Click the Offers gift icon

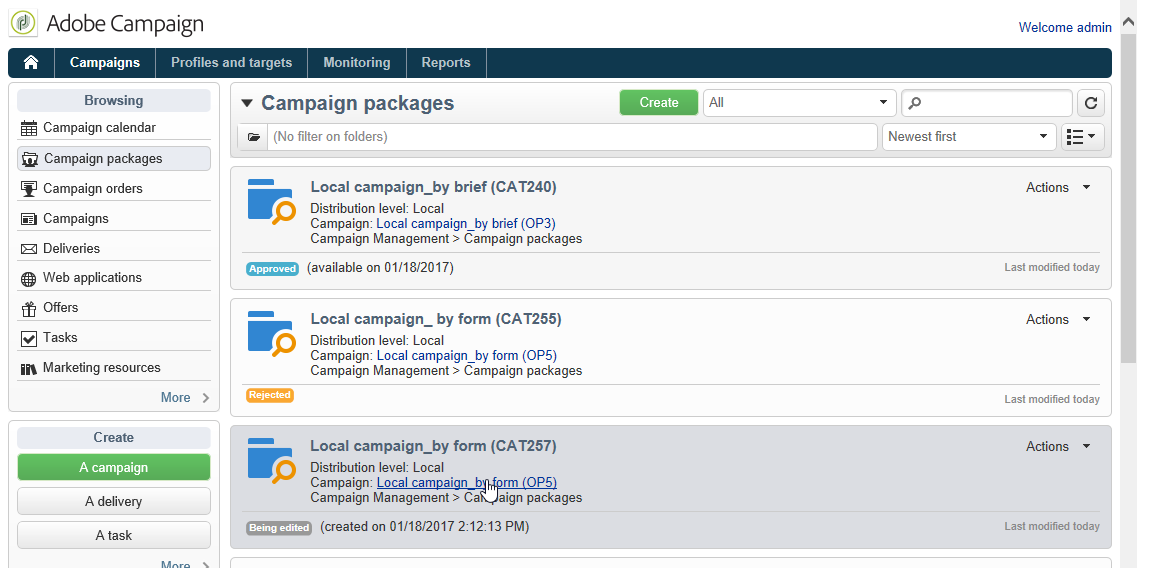coord(29,308)
